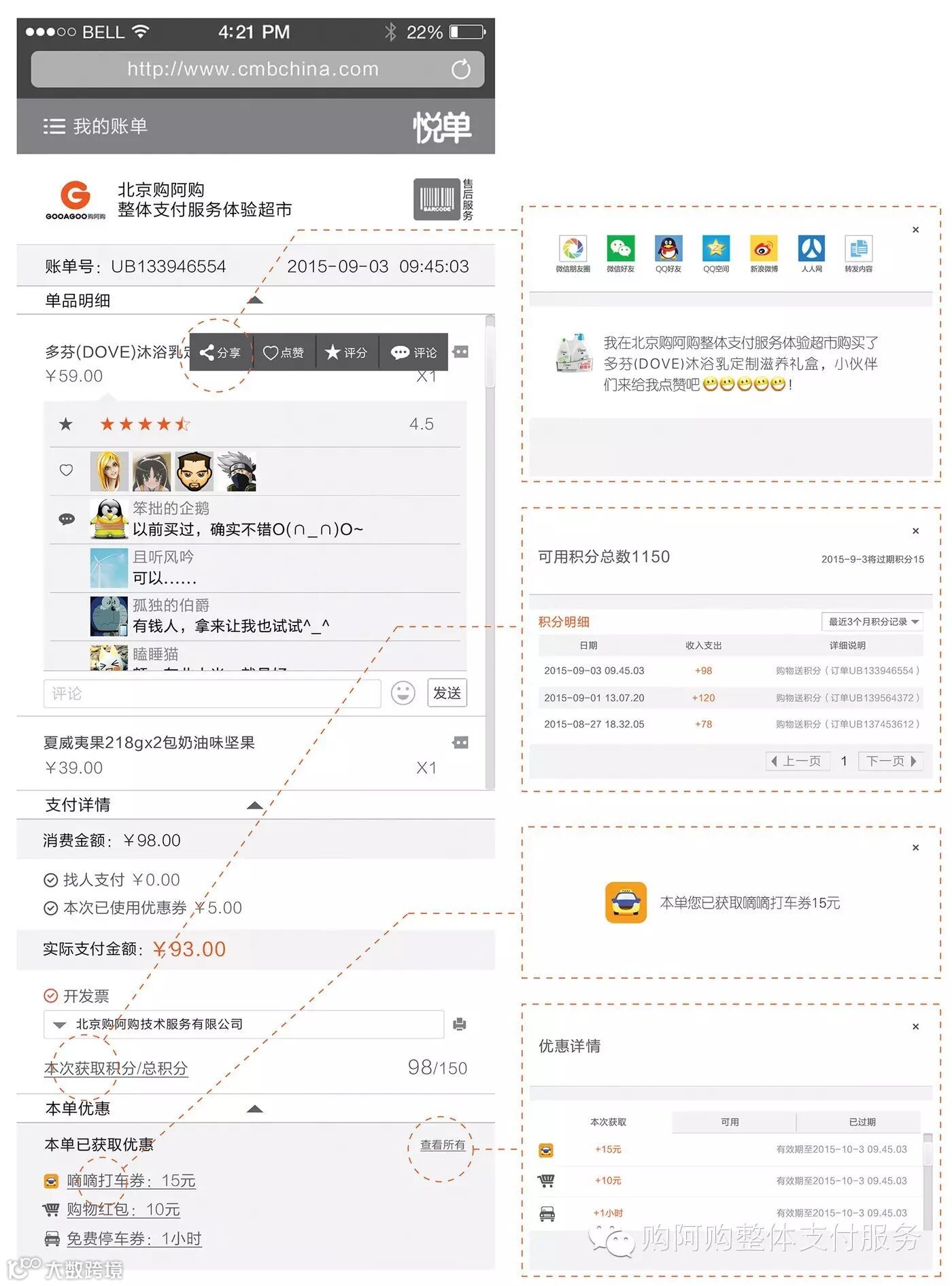
Task: Close the 滴滴打车券 notification popup
Action: click(916, 847)
